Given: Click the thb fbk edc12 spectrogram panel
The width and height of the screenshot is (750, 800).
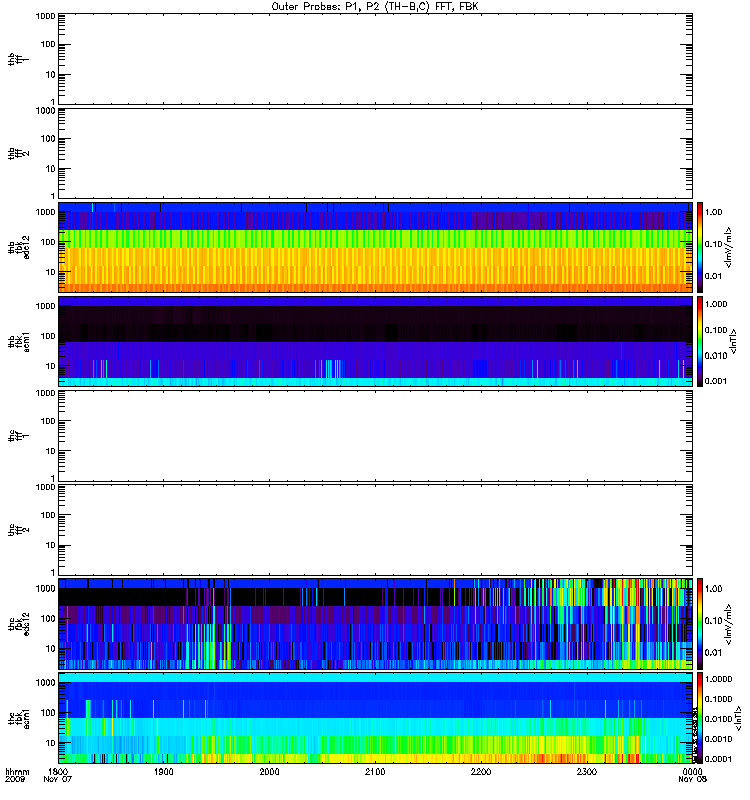Looking at the screenshot, I should (x=376, y=247).
